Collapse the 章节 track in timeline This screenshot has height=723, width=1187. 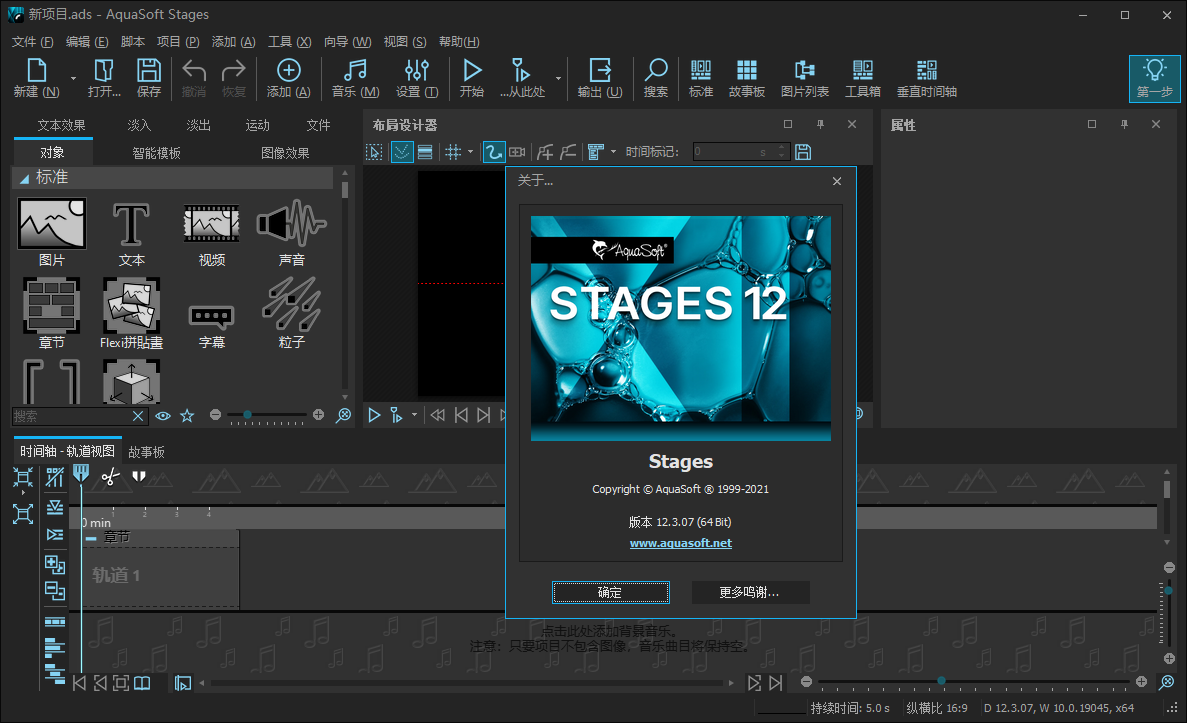tap(91, 538)
